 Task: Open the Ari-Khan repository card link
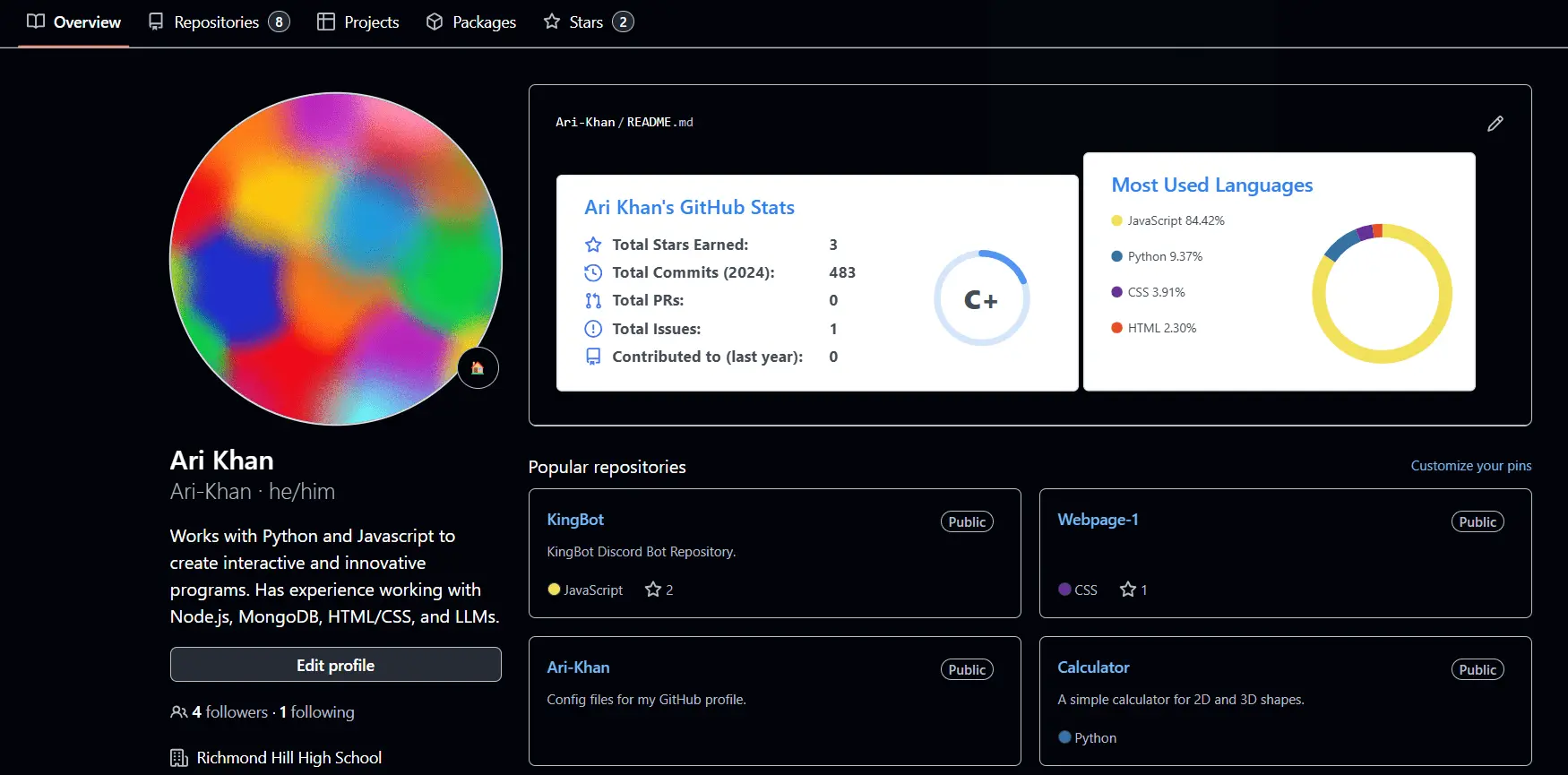coord(578,667)
